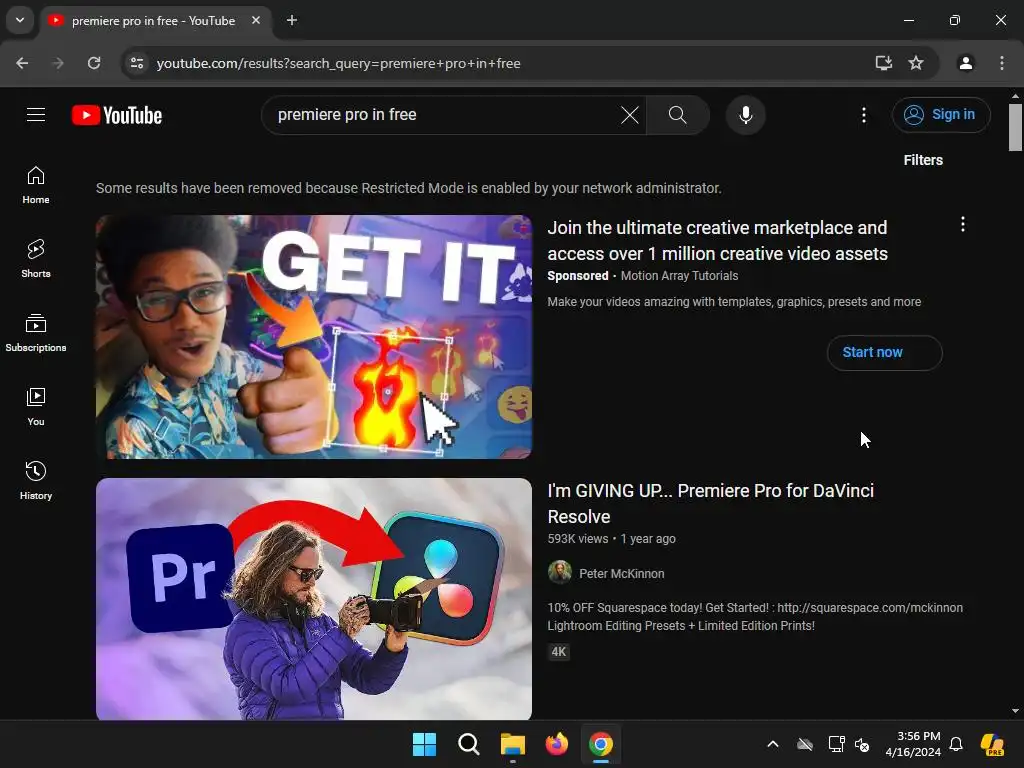Click the GET IT ad thumbnail
Screen dimensions: 1024x768
point(313,336)
